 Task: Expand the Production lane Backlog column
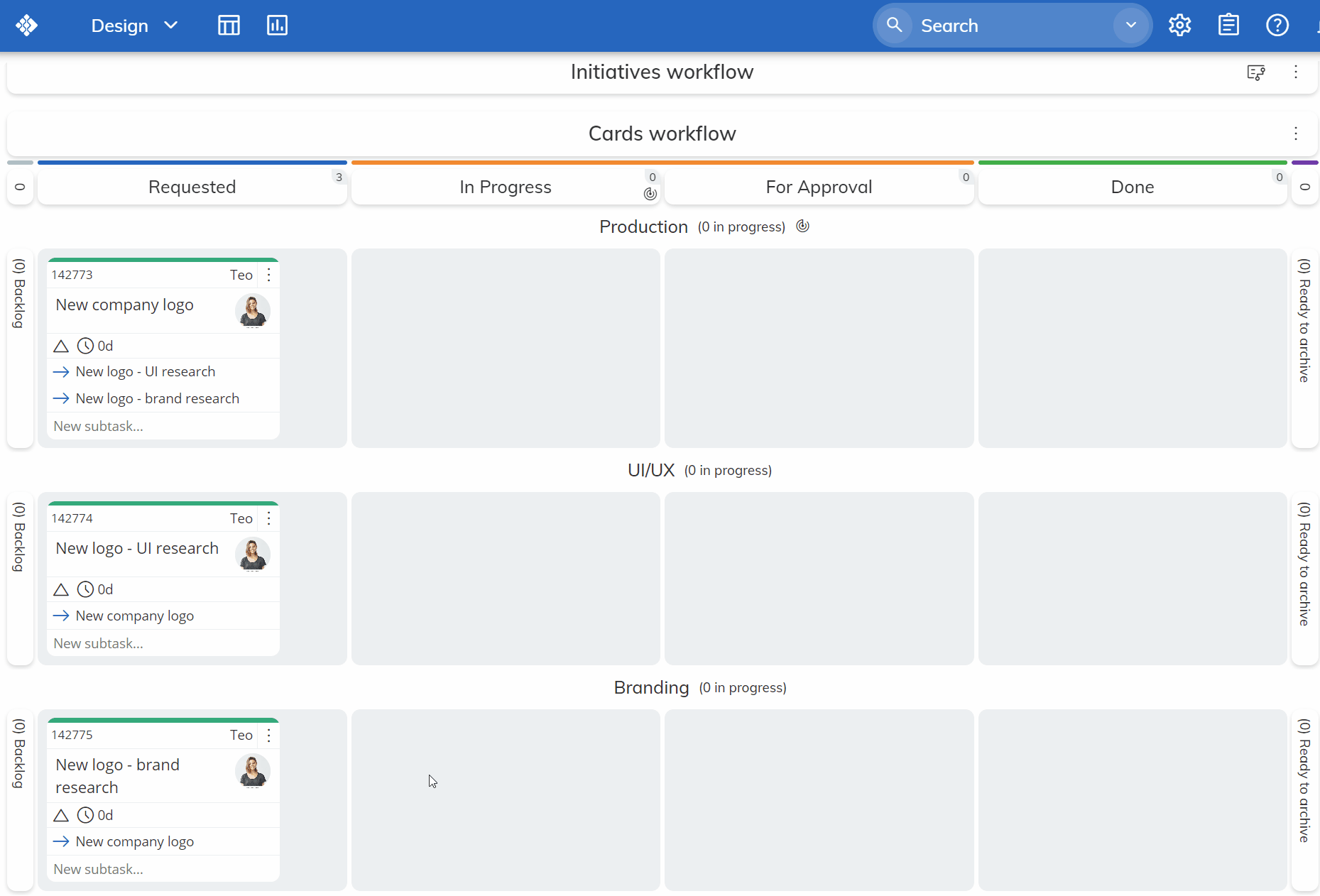[20, 348]
